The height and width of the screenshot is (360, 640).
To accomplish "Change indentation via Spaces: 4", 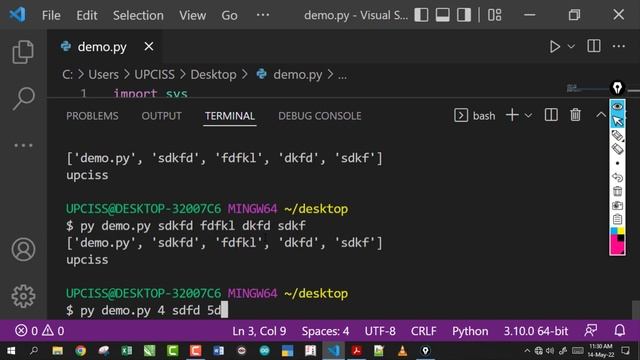I will point(325,331).
